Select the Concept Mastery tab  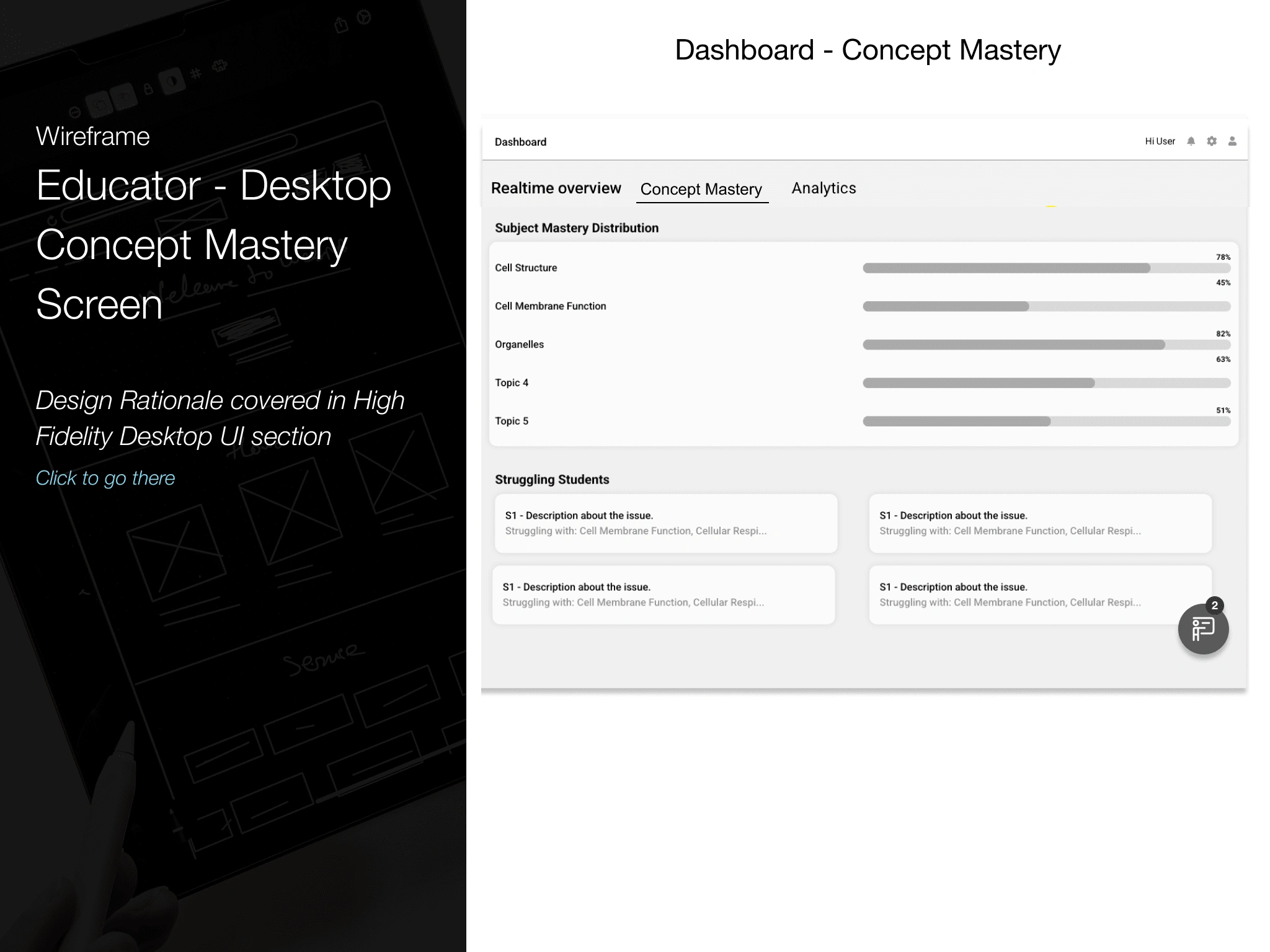tap(701, 189)
